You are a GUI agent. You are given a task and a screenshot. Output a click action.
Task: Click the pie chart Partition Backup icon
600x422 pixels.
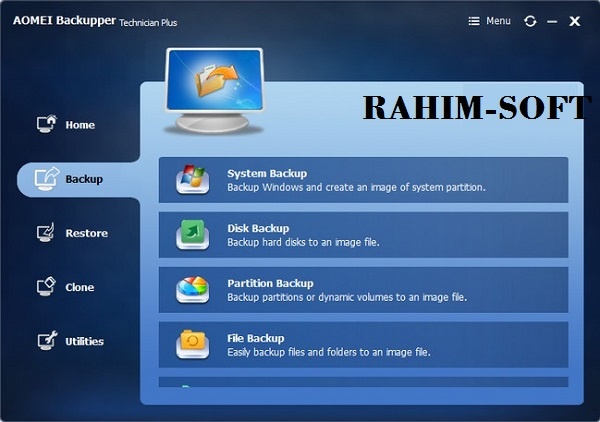tap(192, 290)
